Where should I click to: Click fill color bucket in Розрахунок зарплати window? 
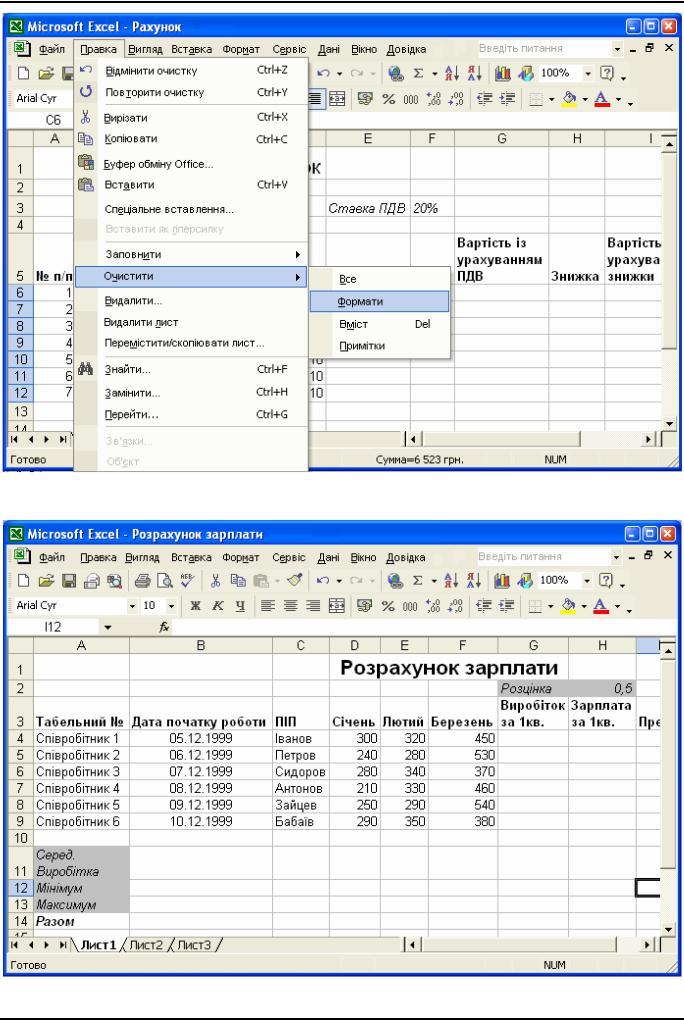pos(569,606)
